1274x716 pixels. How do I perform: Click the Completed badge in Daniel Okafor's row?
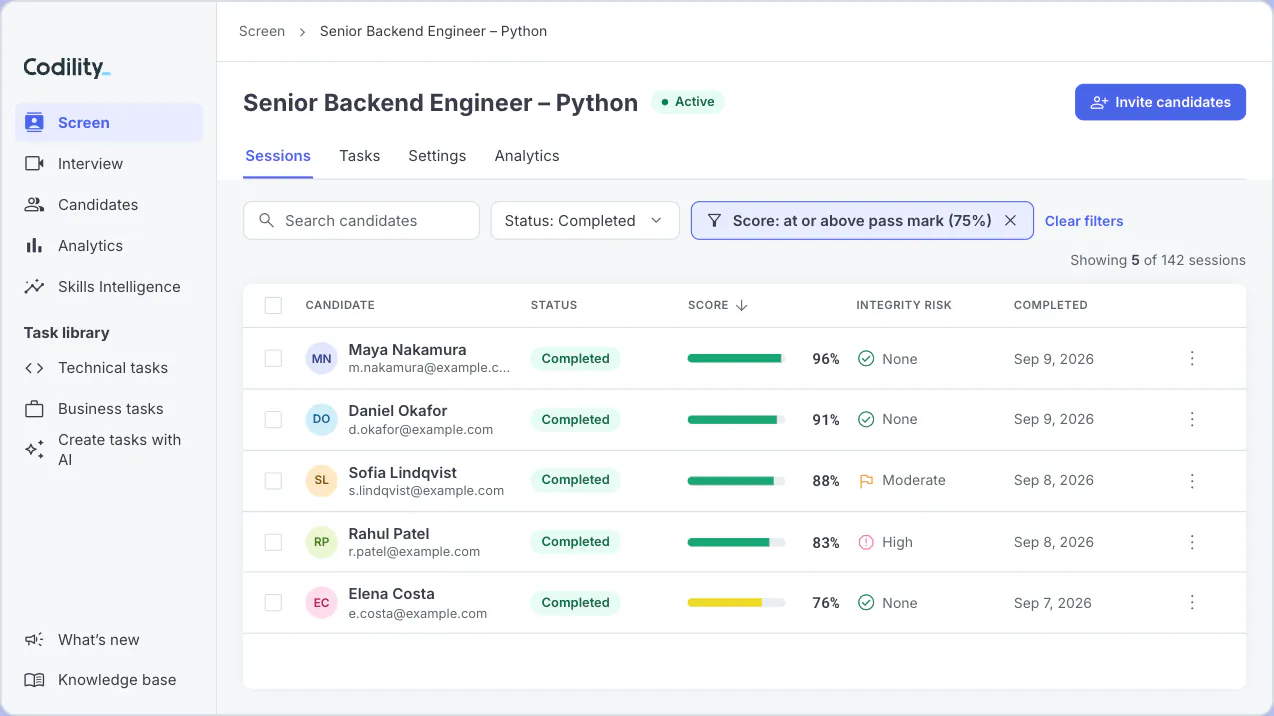click(575, 419)
